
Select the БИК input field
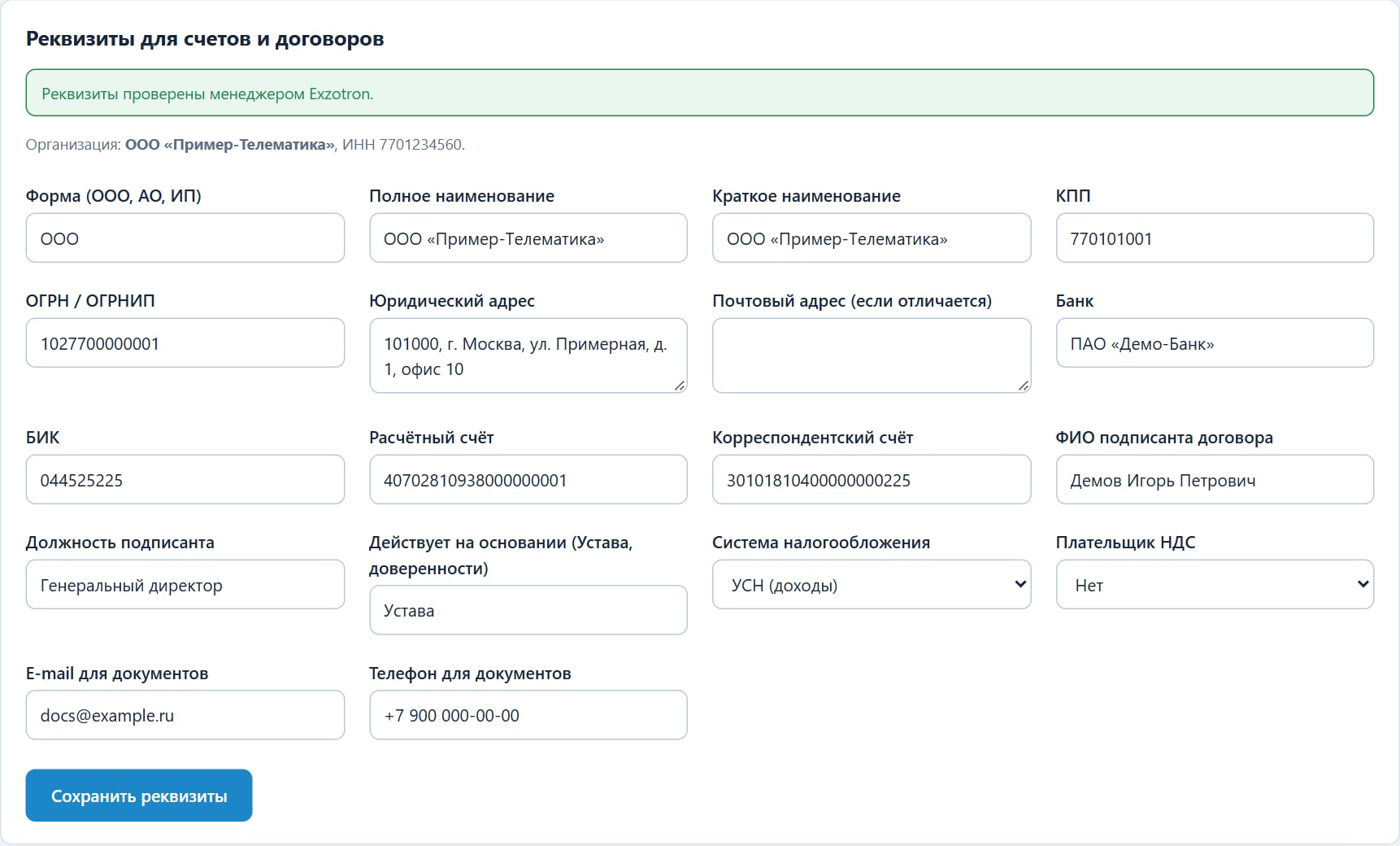[185, 479]
